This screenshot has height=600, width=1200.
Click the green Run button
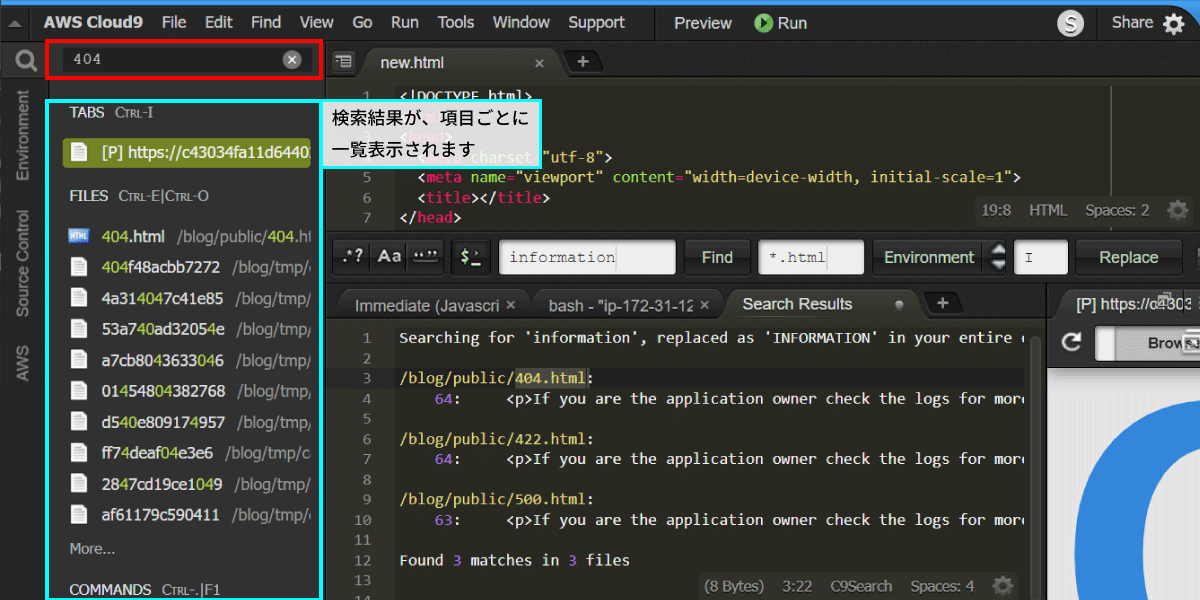point(780,22)
